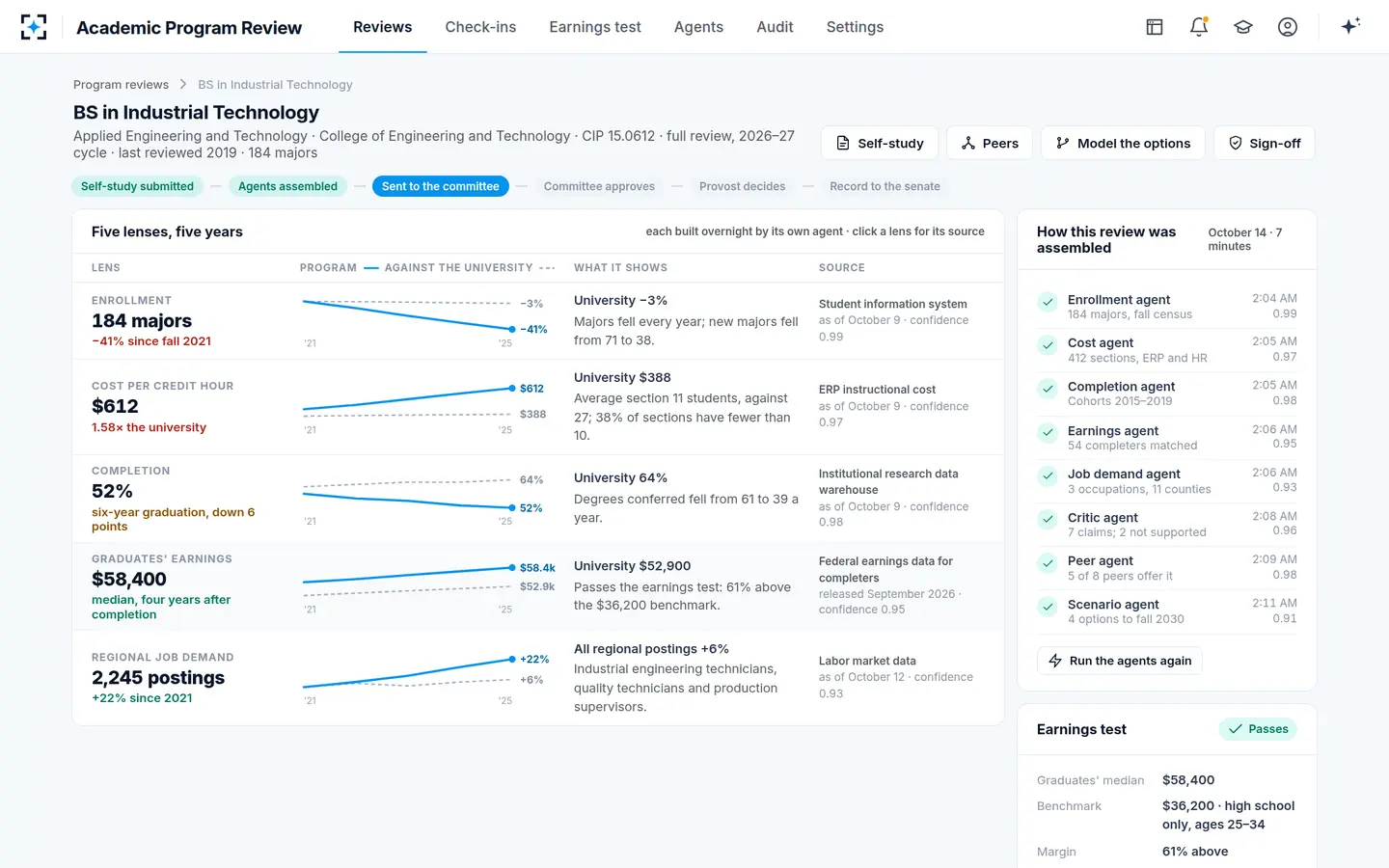Open the Enrollment lens source, Student information system
Image resolution: width=1389 pixels, height=868 pixels.
coord(893,304)
